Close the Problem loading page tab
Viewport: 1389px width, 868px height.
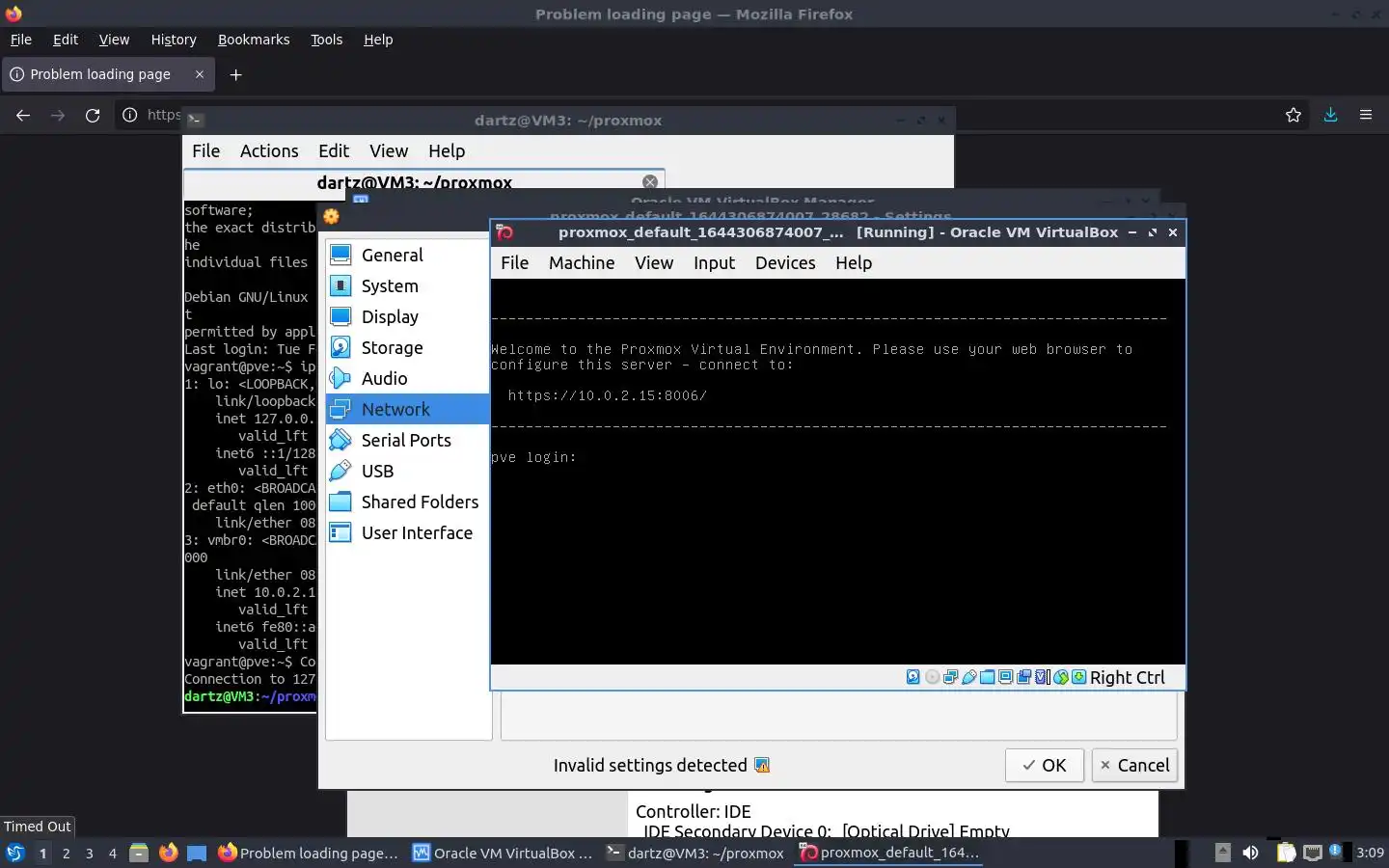click(x=200, y=74)
